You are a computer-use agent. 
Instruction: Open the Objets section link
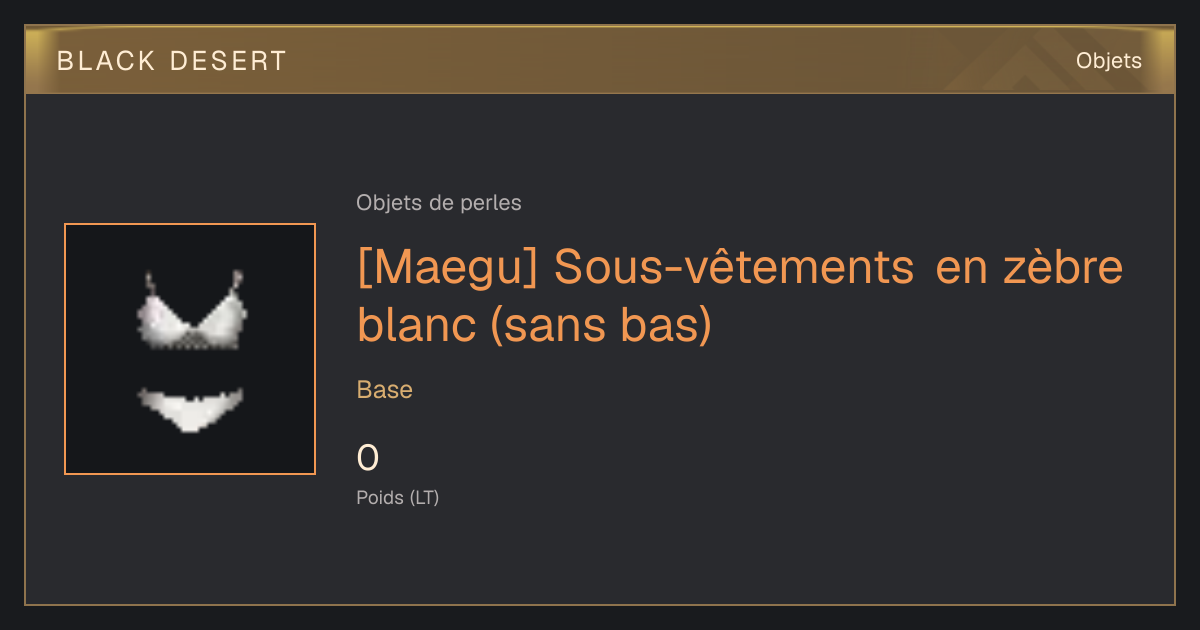1109,61
